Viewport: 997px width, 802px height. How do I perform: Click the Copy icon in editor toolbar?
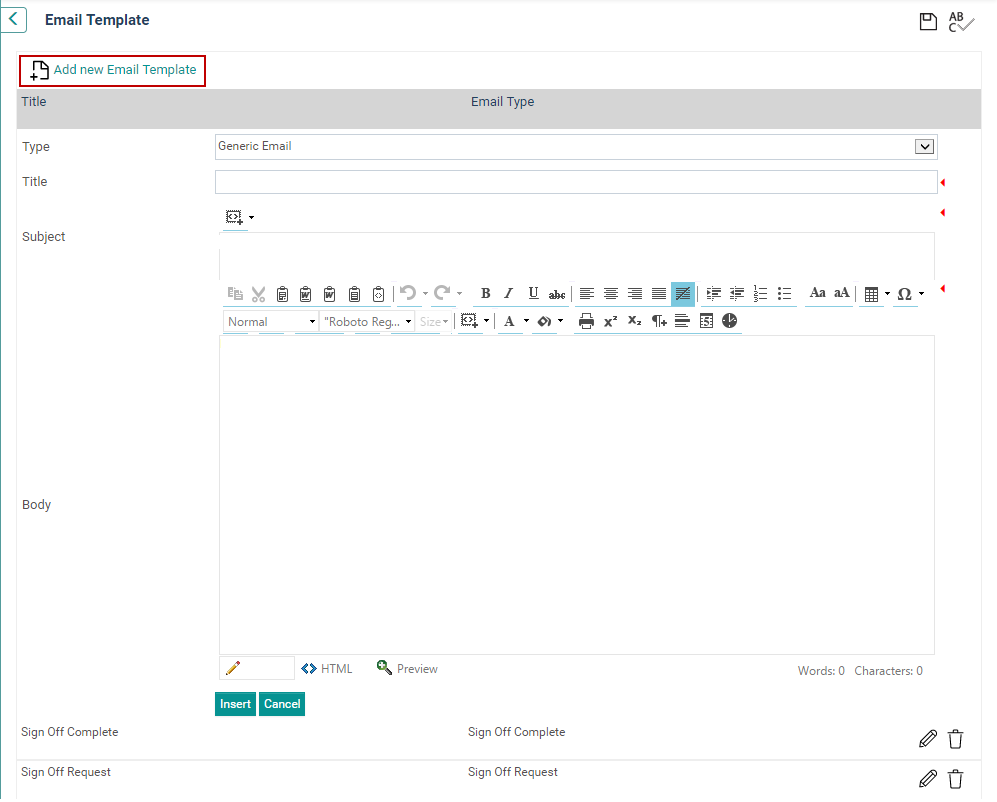point(235,294)
